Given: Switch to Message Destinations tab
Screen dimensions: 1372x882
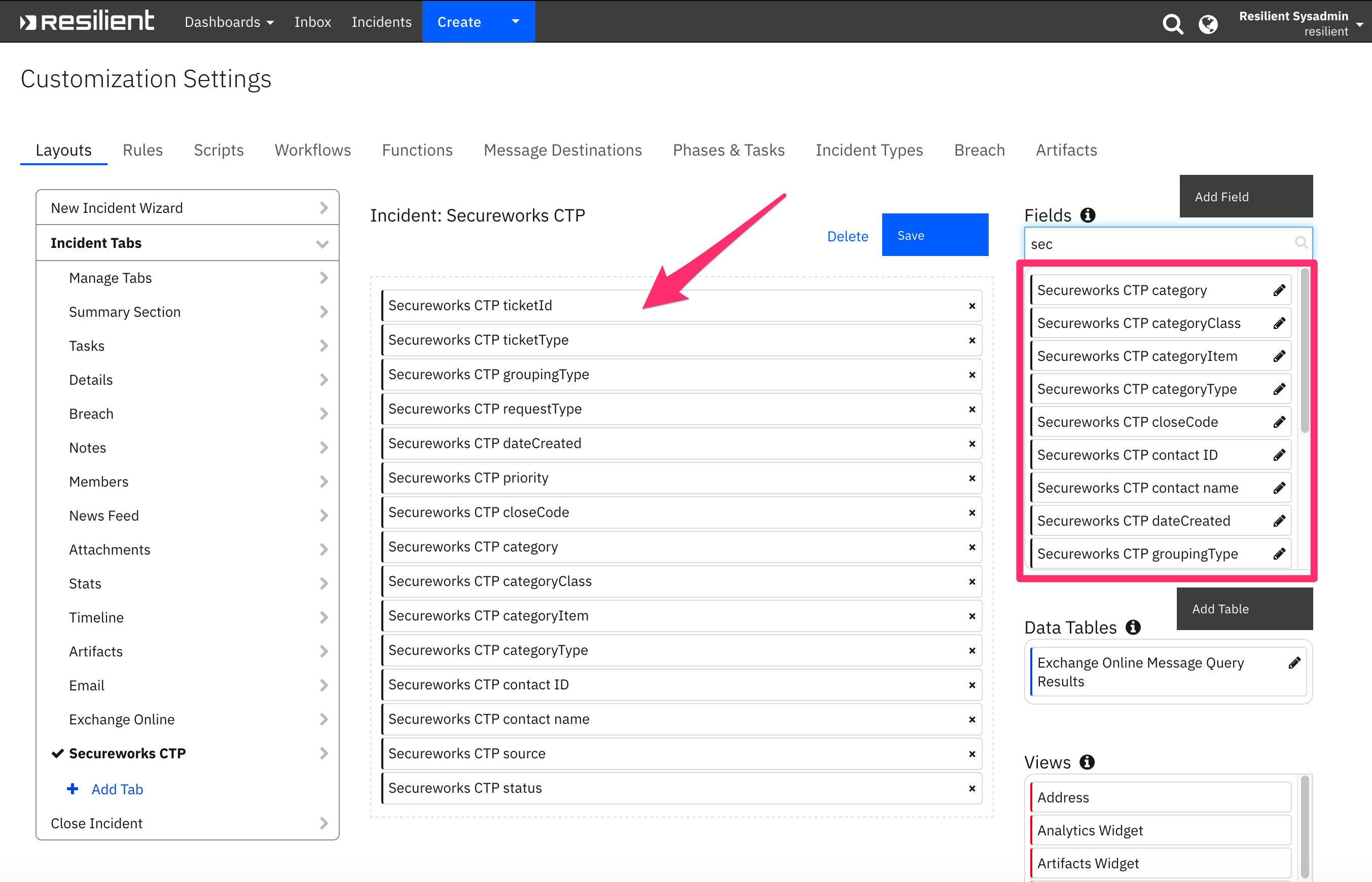Looking at the screenshot, I should click(563, 150).
